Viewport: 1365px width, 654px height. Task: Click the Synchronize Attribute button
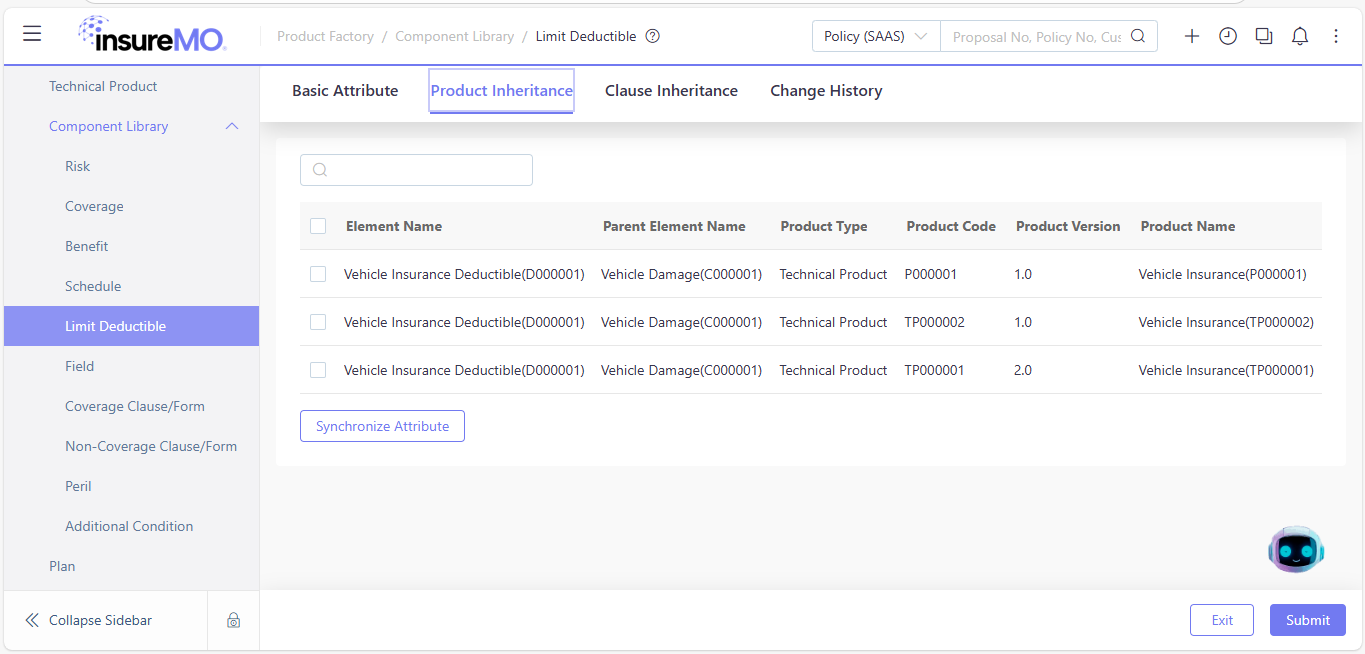(382, 426)
